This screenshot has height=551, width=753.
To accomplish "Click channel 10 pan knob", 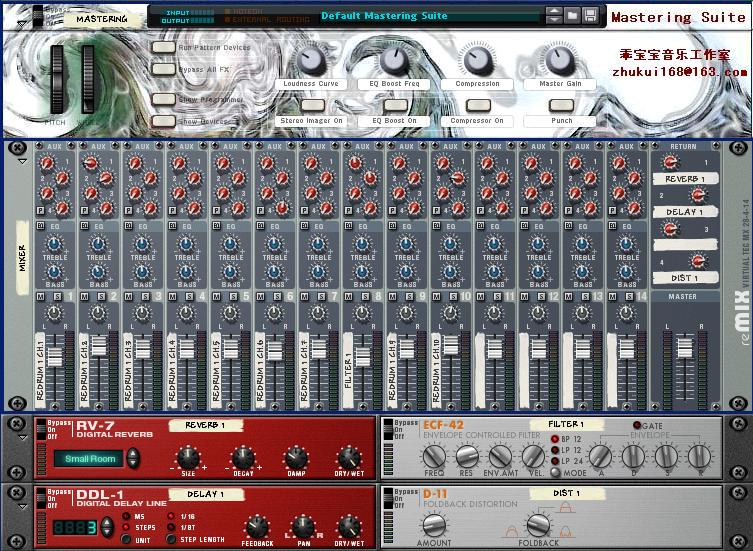I will click(450, 314).
